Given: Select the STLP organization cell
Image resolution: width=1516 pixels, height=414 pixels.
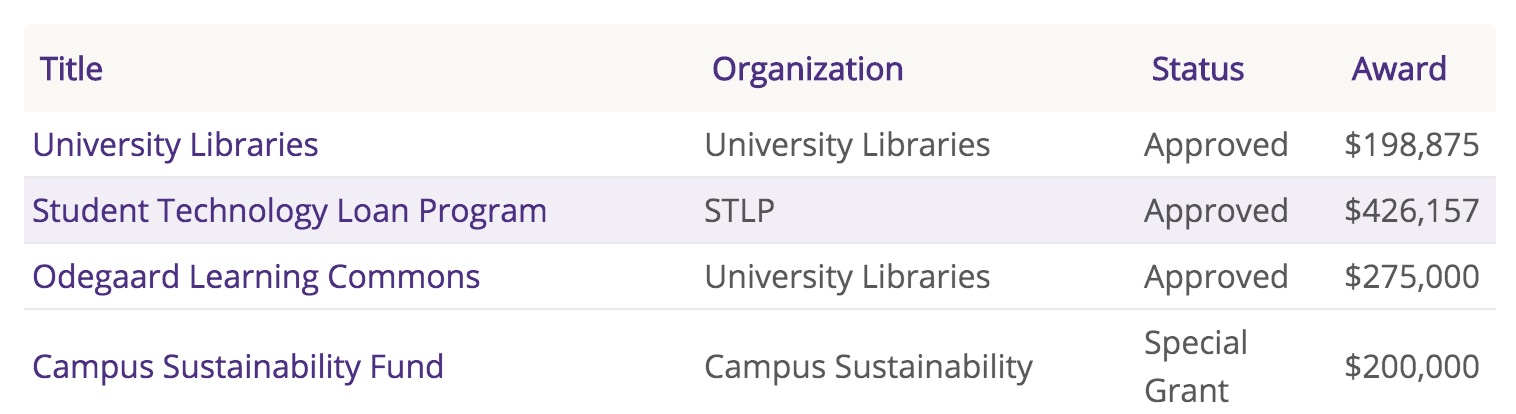Looking at the screenshot, I should [739, 211].
